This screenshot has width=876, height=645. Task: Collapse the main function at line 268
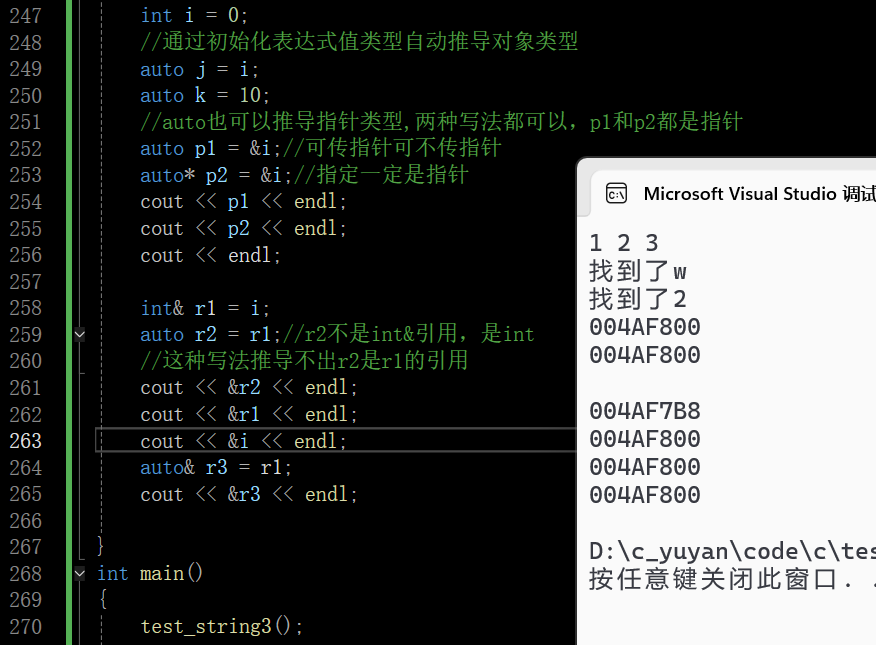click(x=80, y=573)
